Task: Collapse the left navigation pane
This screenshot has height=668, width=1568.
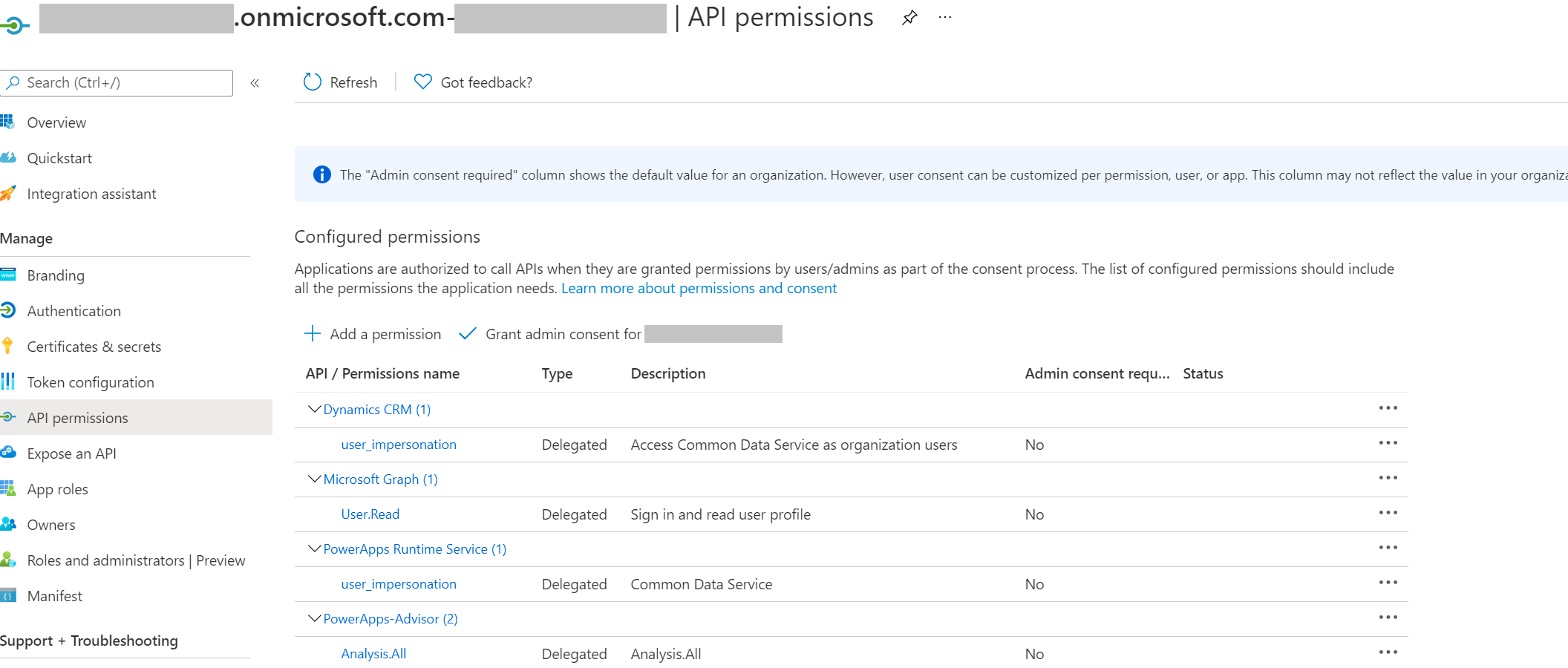Action: point(255,83)
